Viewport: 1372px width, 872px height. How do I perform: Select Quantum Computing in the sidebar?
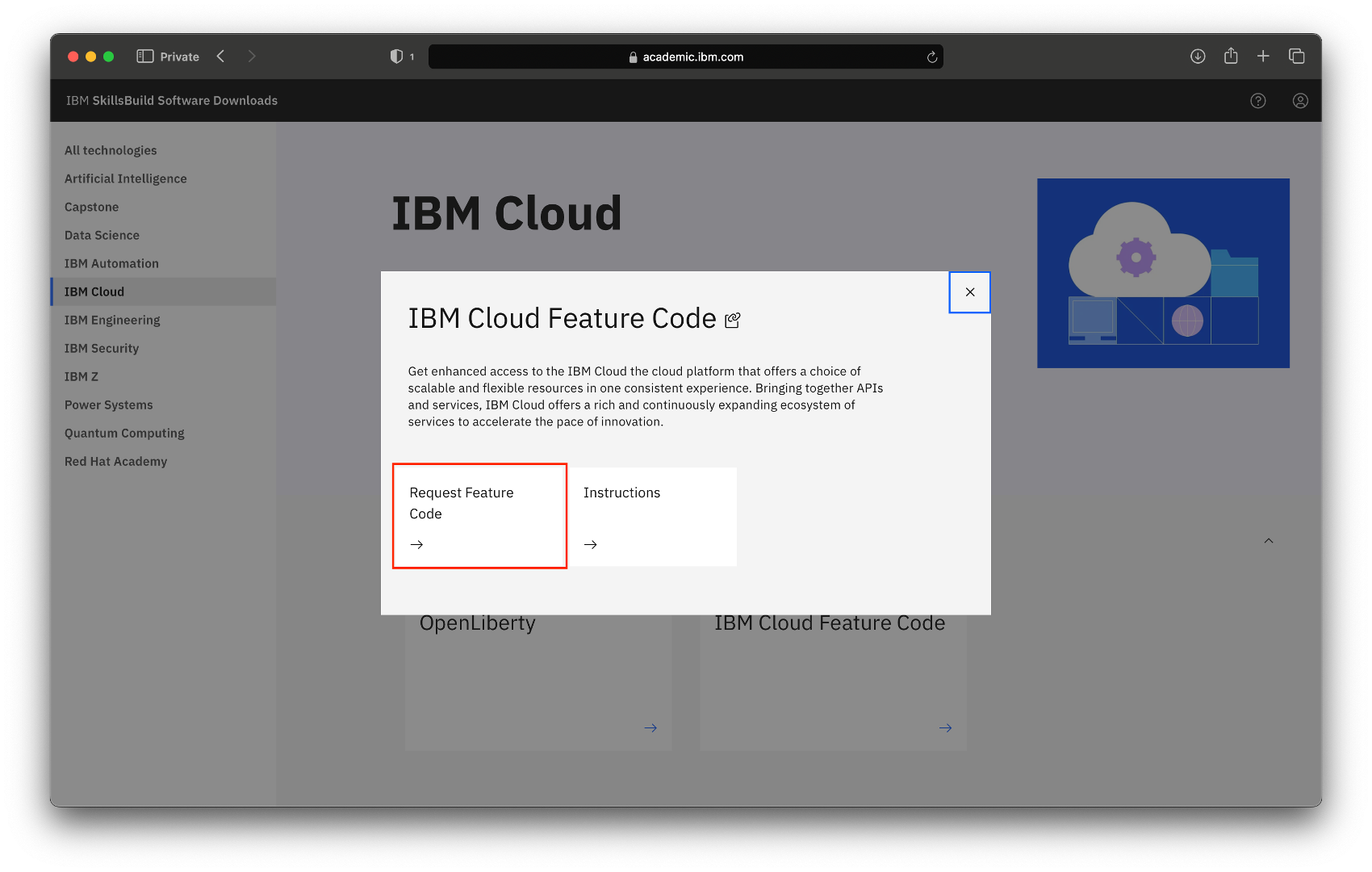(124, 433)
